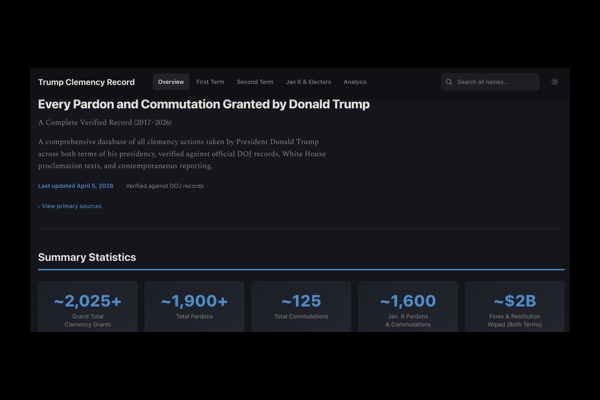Viewport: 600px width, 400px height.
Task: Focus the Search all names field
Action: (x=495, y=82)
